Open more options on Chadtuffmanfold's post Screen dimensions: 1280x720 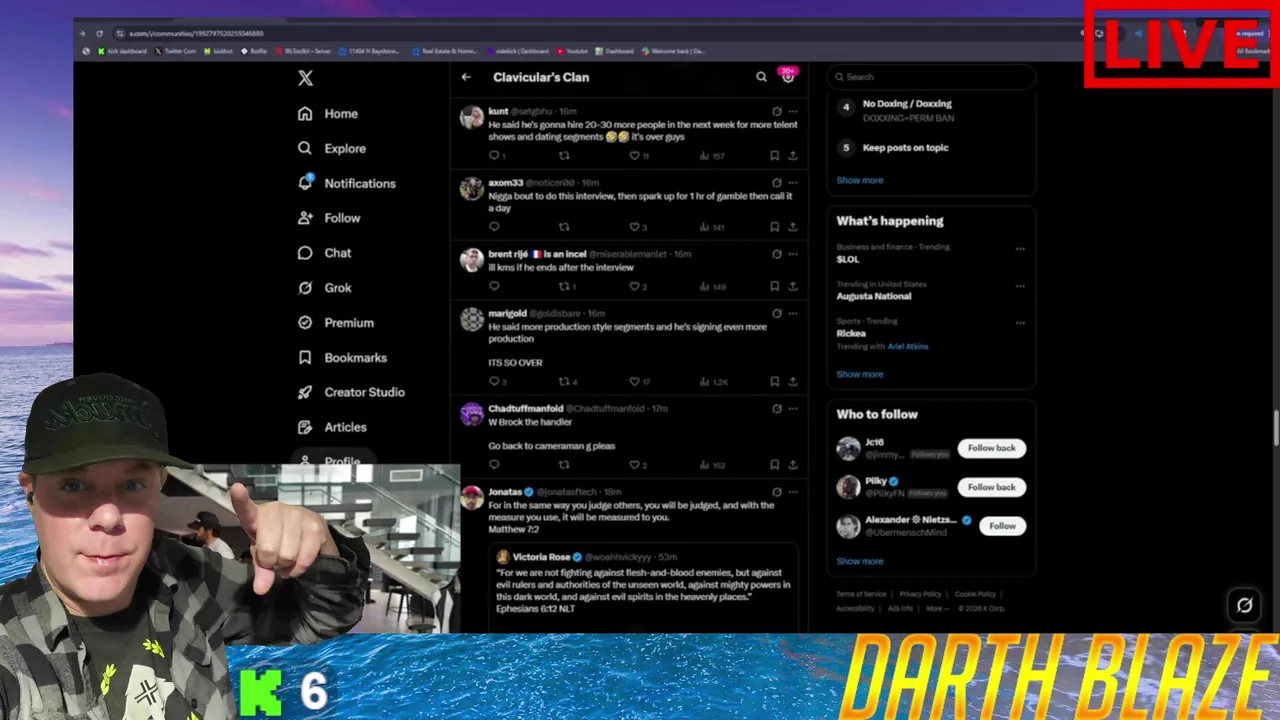[793, 409]
